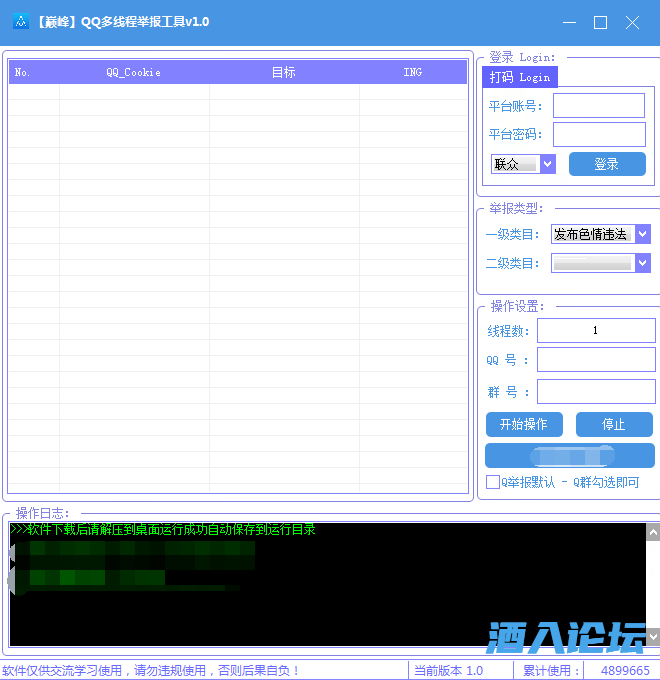Enable the Q举报默认 checkbox
The image size is (660, 680).
coord(493,482)
